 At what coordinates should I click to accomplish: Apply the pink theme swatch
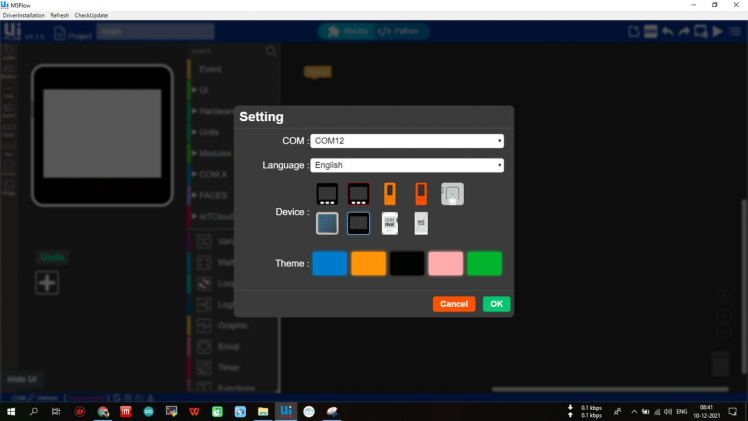pos(446,263)
